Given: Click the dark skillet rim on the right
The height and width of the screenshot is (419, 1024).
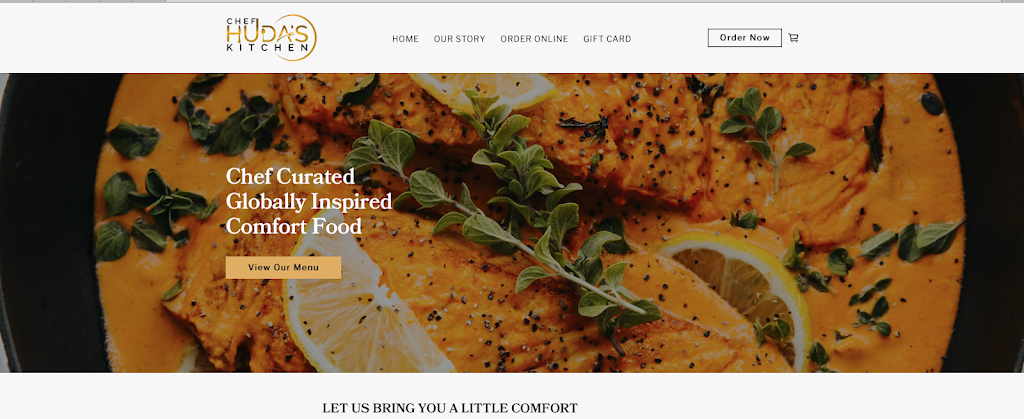Looking at the screenshot, I should 989,222.
